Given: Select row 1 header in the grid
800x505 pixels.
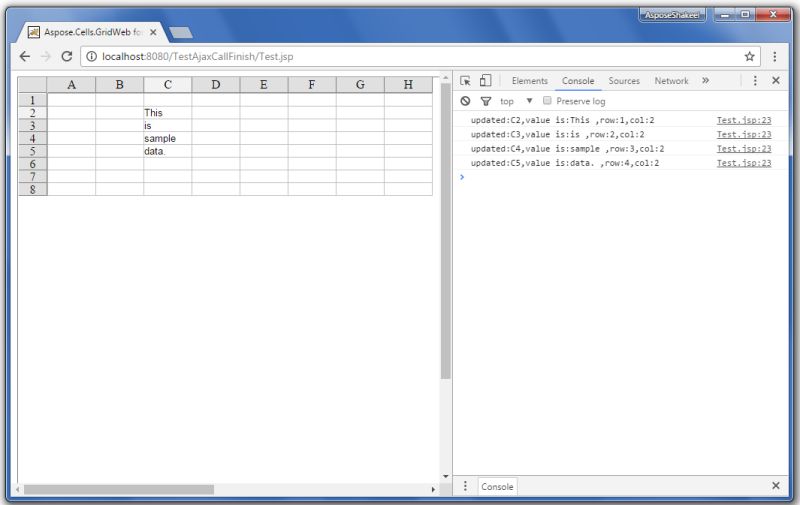Looking at the screenshot, I should (x=33, y=100).
